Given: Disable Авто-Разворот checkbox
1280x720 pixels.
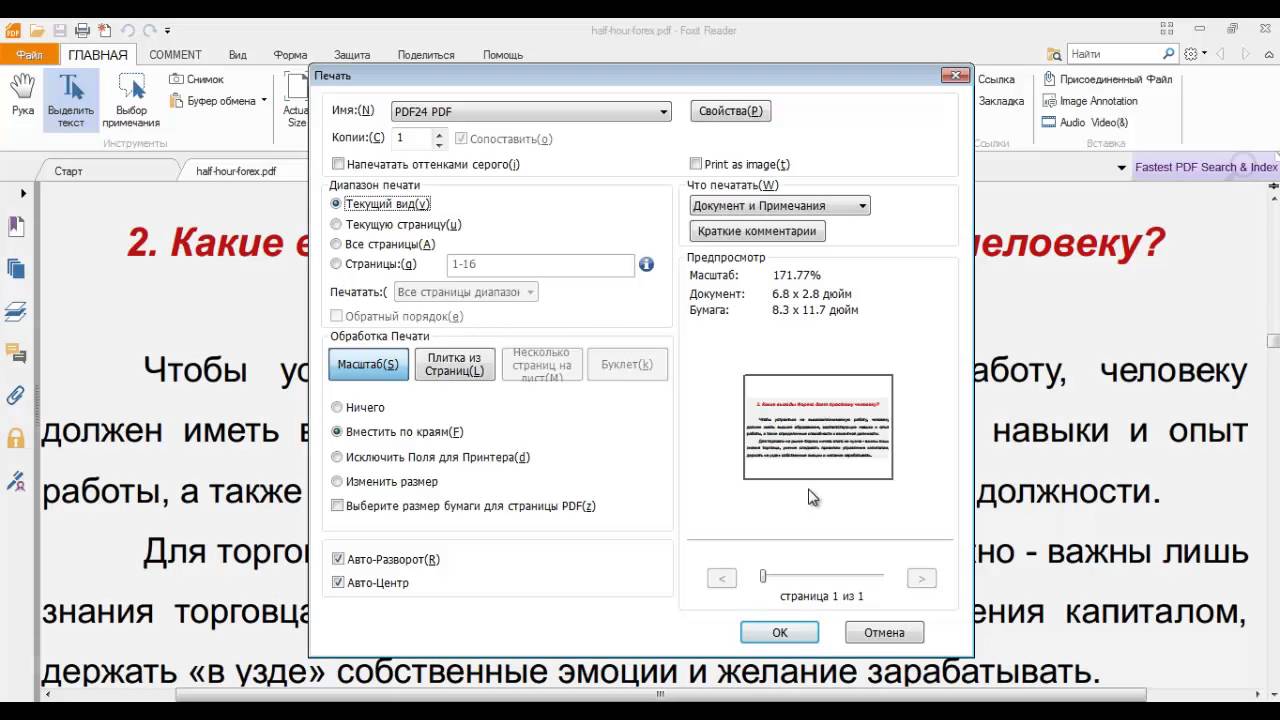Looking at the screenshot, I should pos(338,559).
